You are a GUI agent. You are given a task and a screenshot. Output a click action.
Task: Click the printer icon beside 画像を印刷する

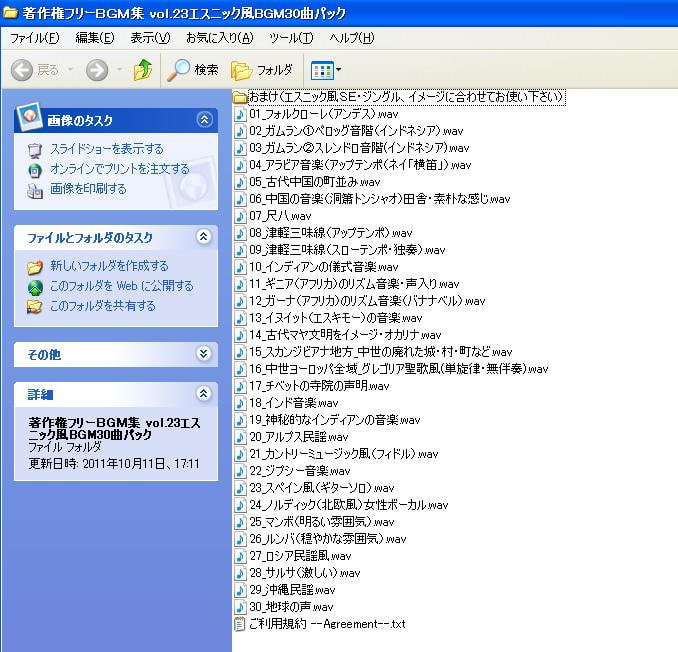pos(35,191)
